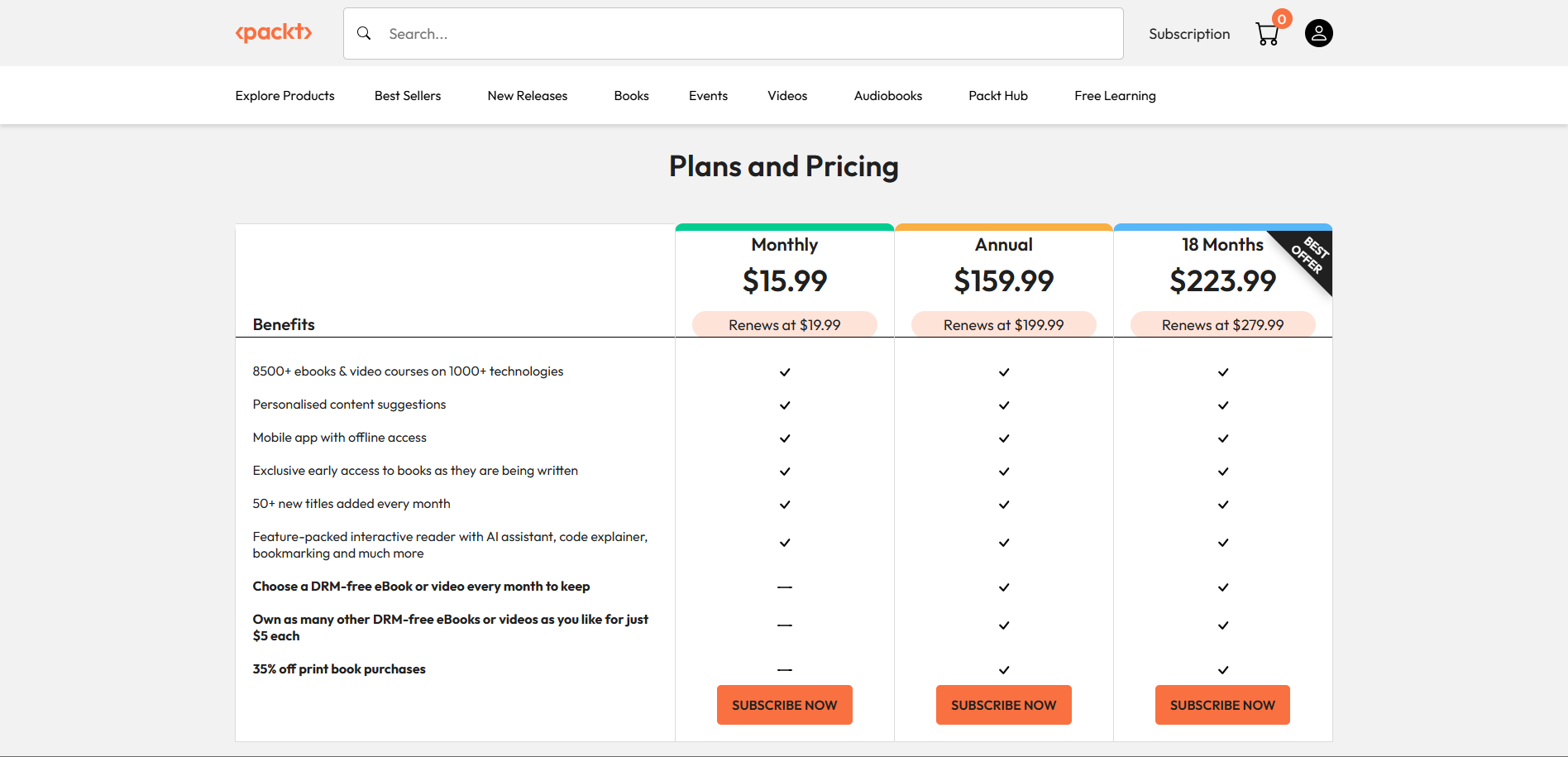Click the $159.99 price
The width and height of the screenshot is (1568, 757).
1004,281
